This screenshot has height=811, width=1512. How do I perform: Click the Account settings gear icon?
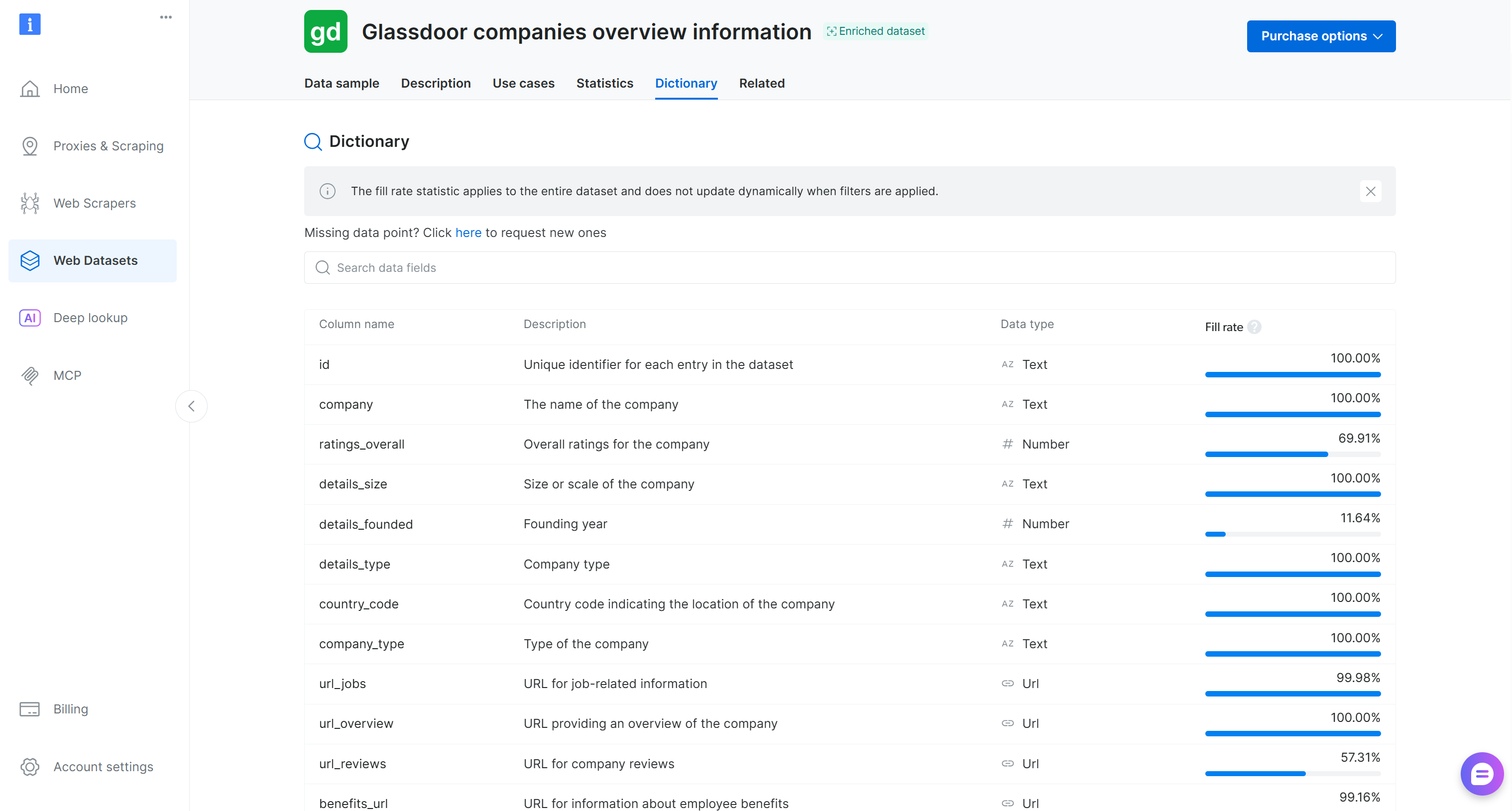[x=30, y=766]
